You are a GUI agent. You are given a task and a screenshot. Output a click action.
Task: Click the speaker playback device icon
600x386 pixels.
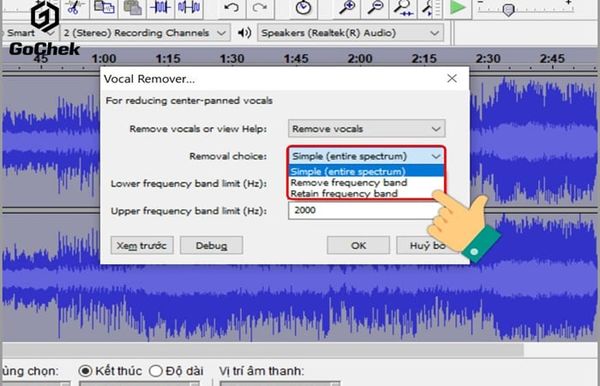point(245,33)
